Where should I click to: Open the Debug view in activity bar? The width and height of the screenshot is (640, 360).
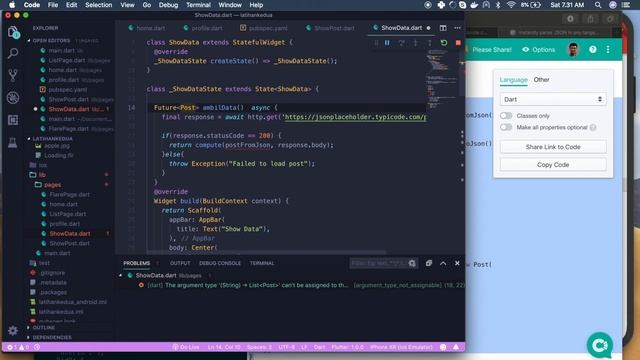[13, 98]
